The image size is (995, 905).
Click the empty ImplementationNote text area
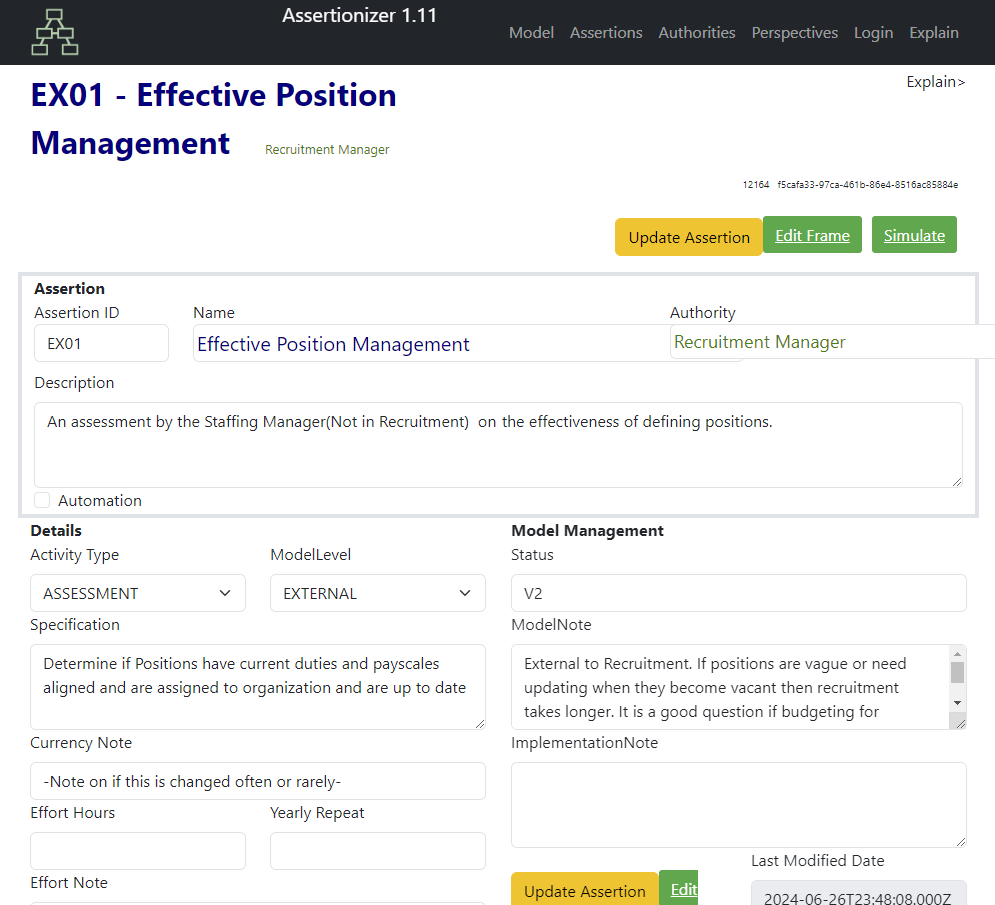point(739,805)
